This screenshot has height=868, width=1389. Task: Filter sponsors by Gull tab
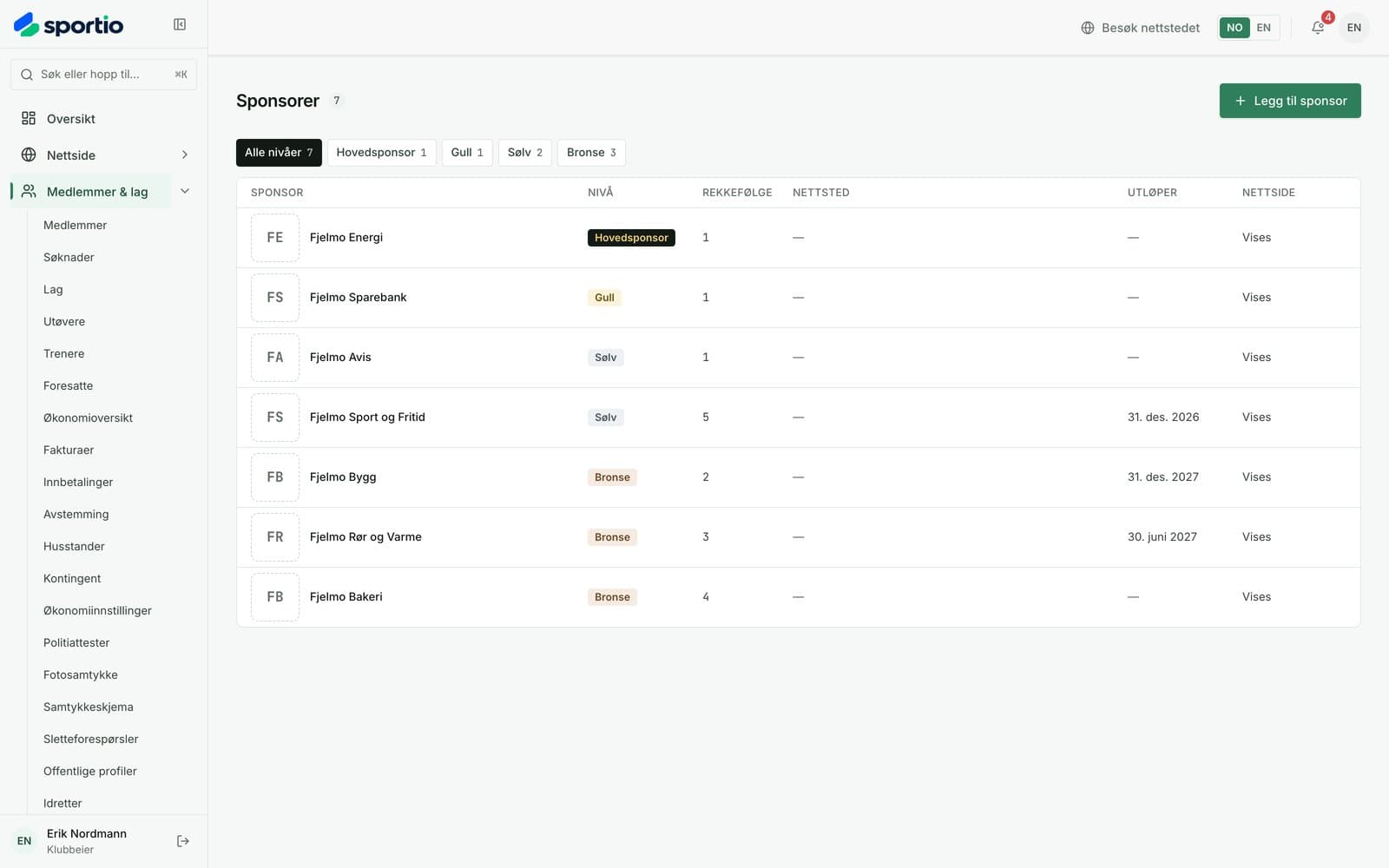467,153
